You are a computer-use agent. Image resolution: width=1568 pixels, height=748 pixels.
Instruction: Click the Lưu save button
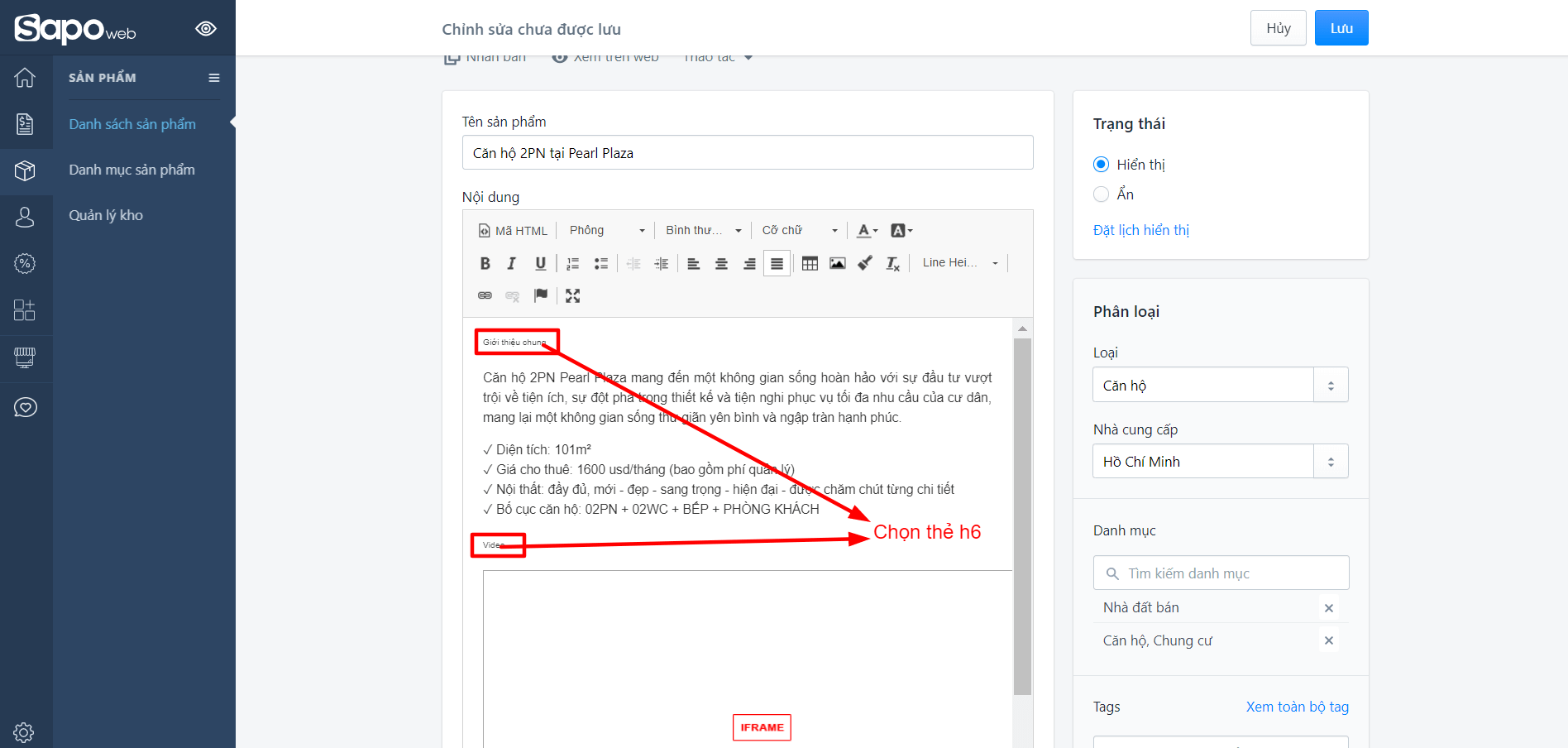(1341, 28)
